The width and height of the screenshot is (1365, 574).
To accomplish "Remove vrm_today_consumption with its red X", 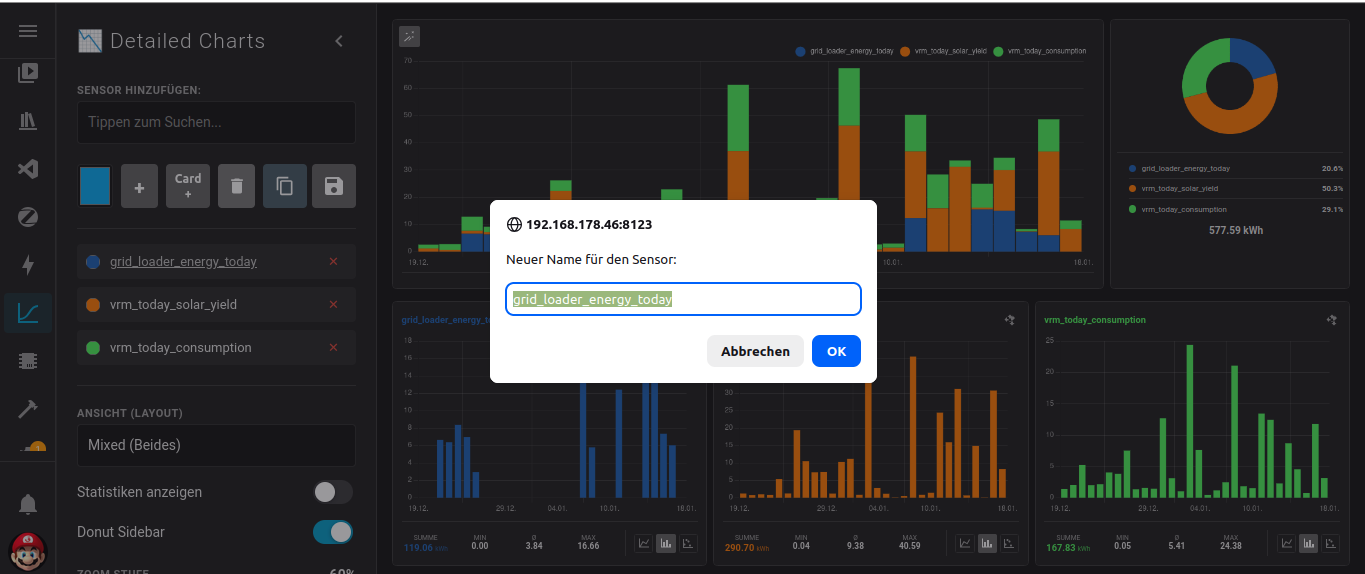I will [x=334, y=348].
